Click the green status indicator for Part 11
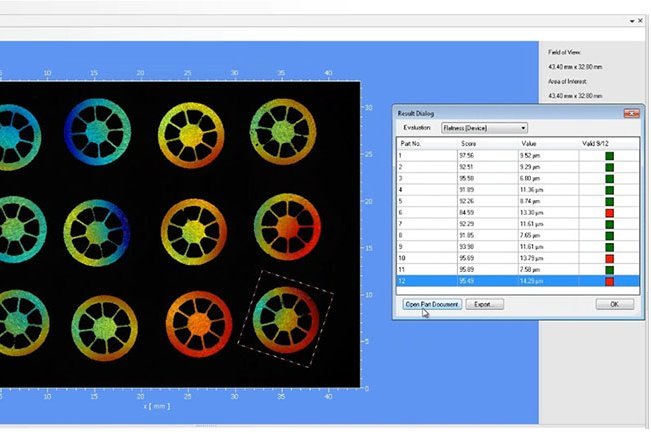Image resolution: width=651 pixels, height=434 pixels. pyautogui.click(x=609, y=270)
